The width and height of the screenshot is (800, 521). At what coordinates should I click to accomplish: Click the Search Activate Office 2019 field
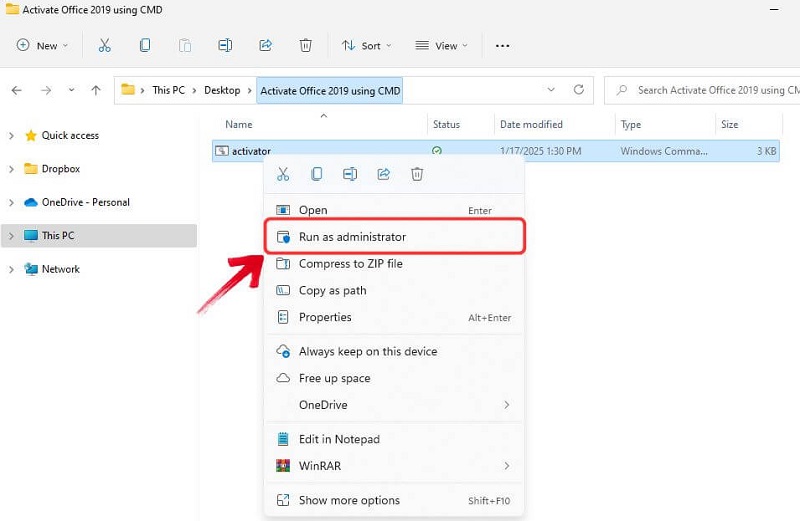pos(702,90)
